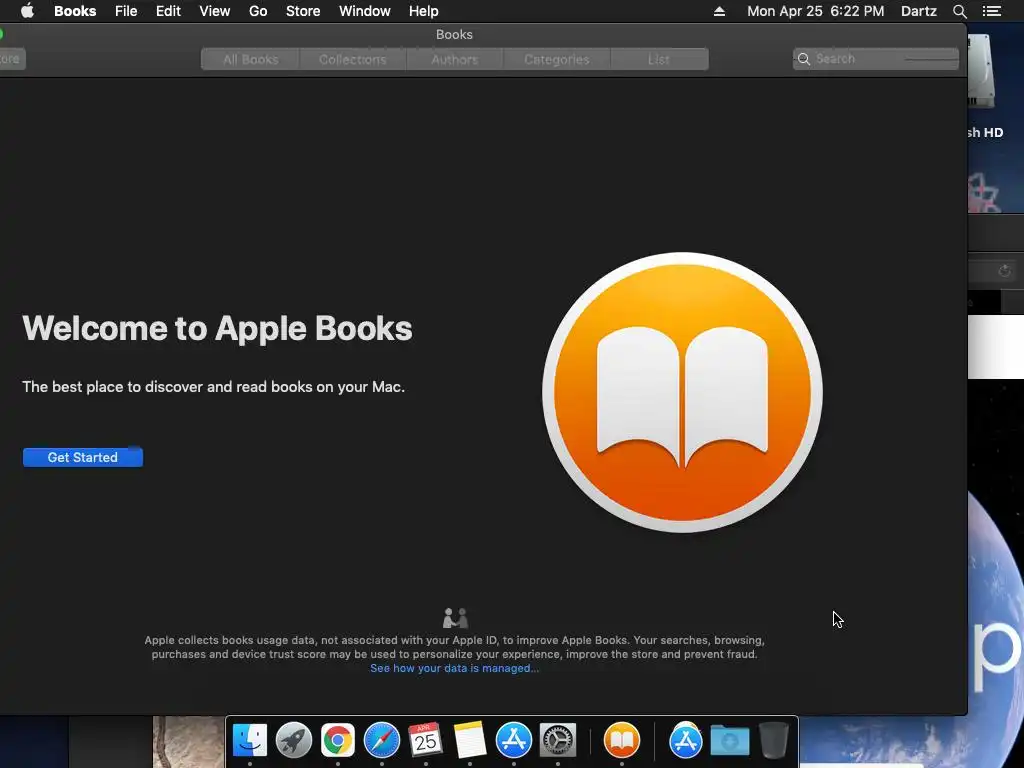1024x768 pixels.
Task: Open Finder from the Dock
Action: coord(250,740)
